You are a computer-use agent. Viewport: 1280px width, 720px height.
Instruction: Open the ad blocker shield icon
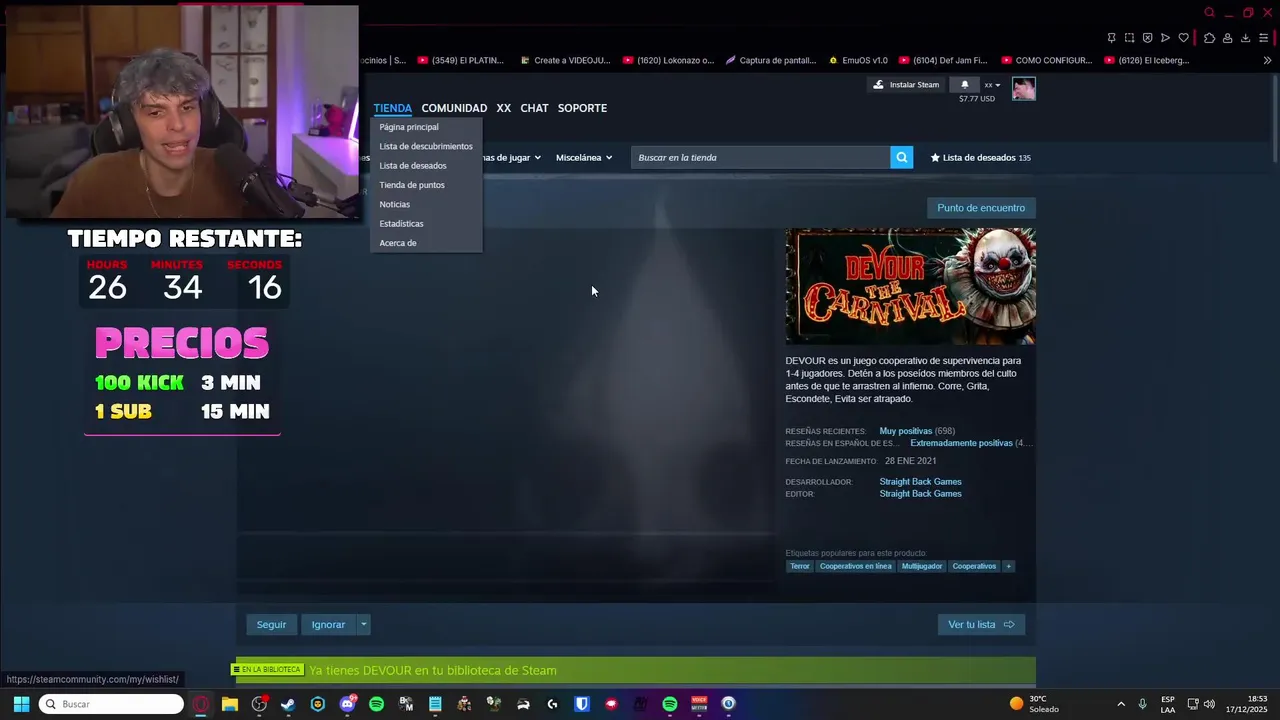coord(1147,38)
